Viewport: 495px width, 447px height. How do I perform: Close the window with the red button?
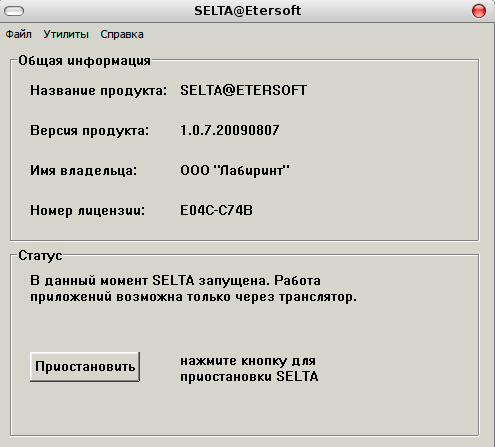(479, 11)
